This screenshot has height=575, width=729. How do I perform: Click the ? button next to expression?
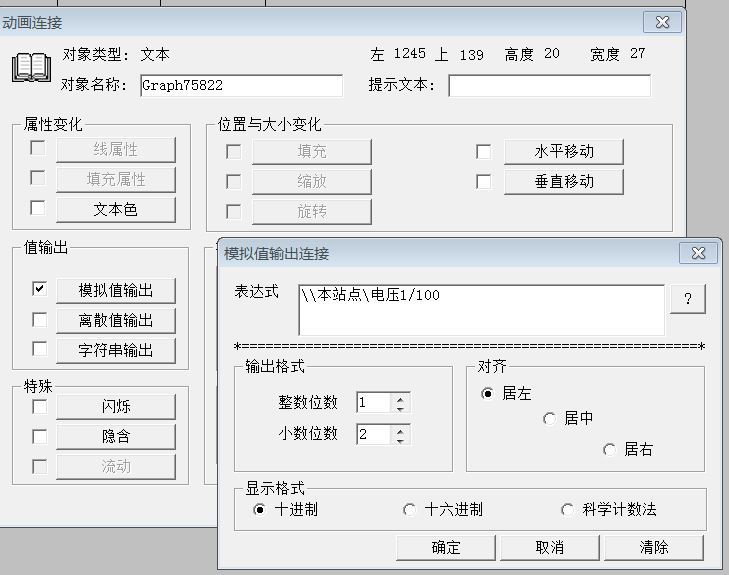(687, 299)
